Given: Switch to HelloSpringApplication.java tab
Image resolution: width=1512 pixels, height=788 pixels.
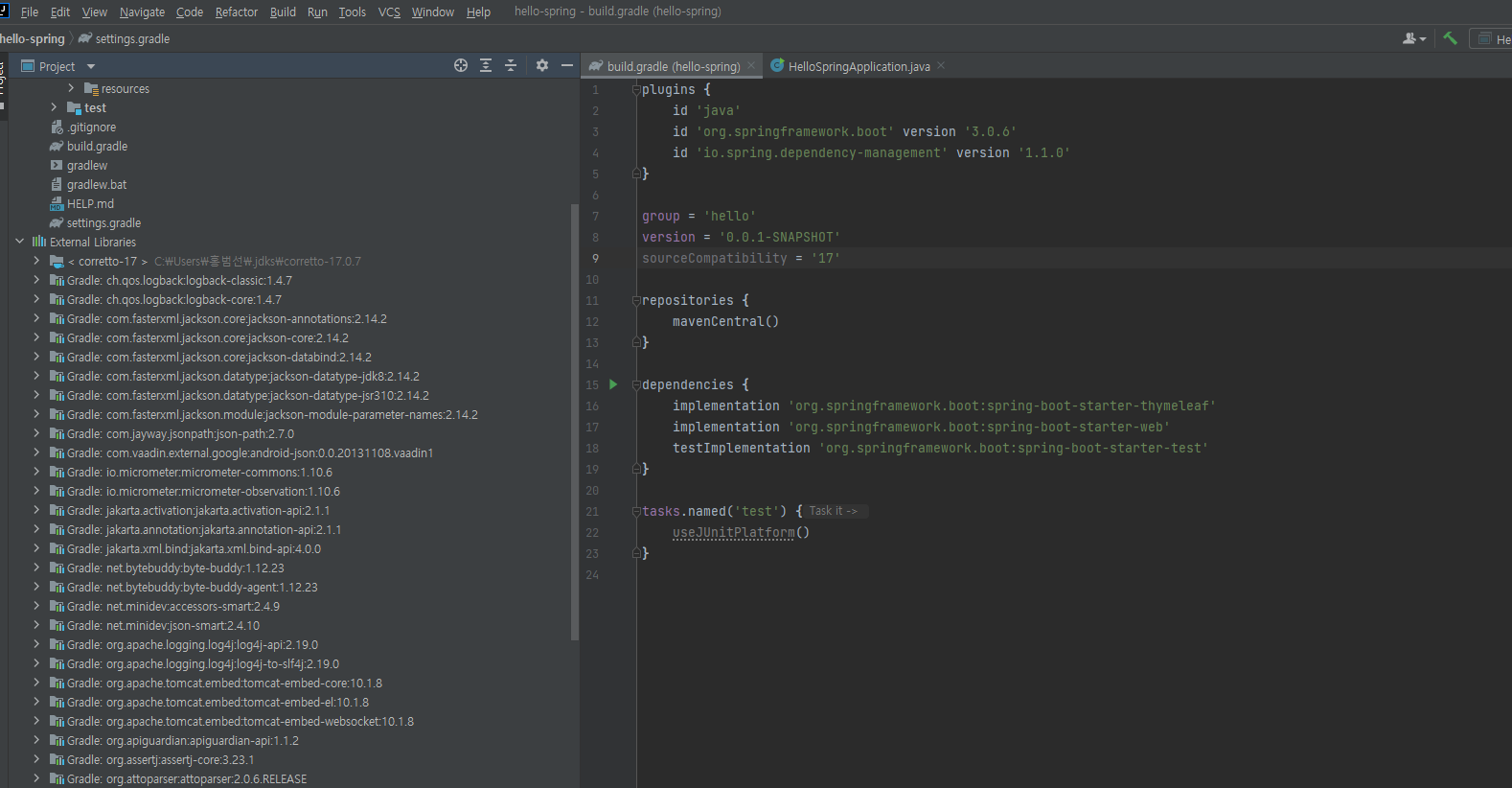Looking at the screenshot, I should pos(859,66).
